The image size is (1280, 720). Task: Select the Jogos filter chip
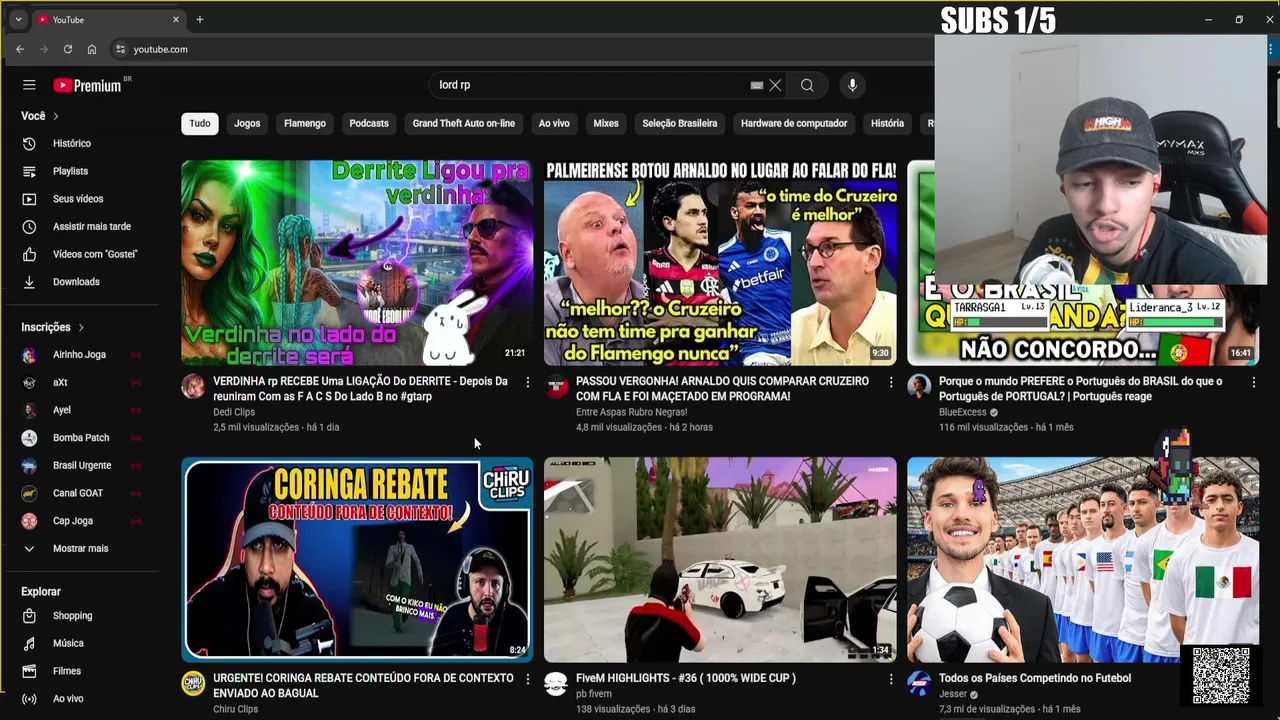(x=247, y=123)
